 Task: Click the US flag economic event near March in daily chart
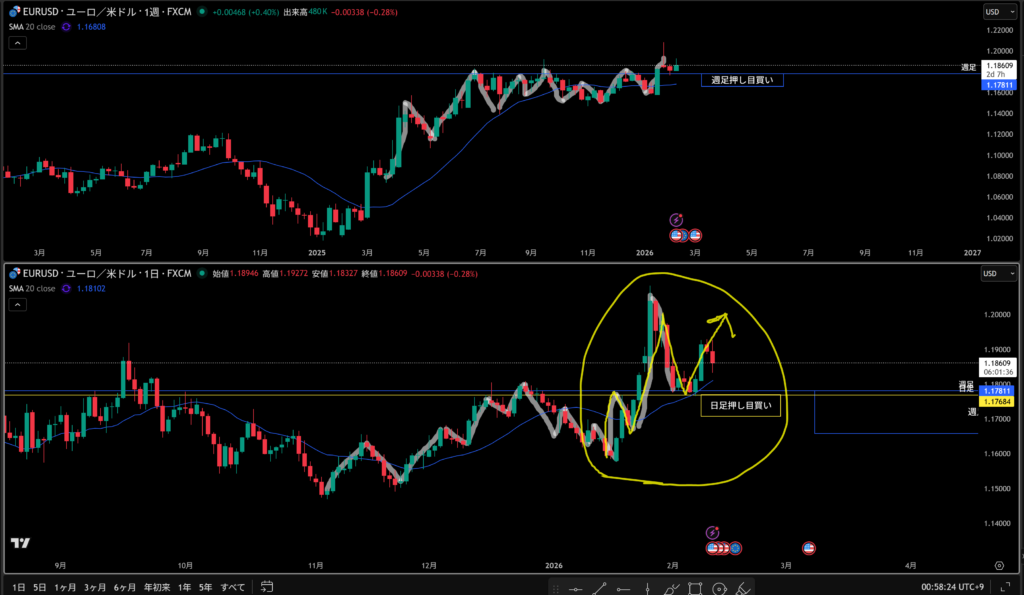809,548
